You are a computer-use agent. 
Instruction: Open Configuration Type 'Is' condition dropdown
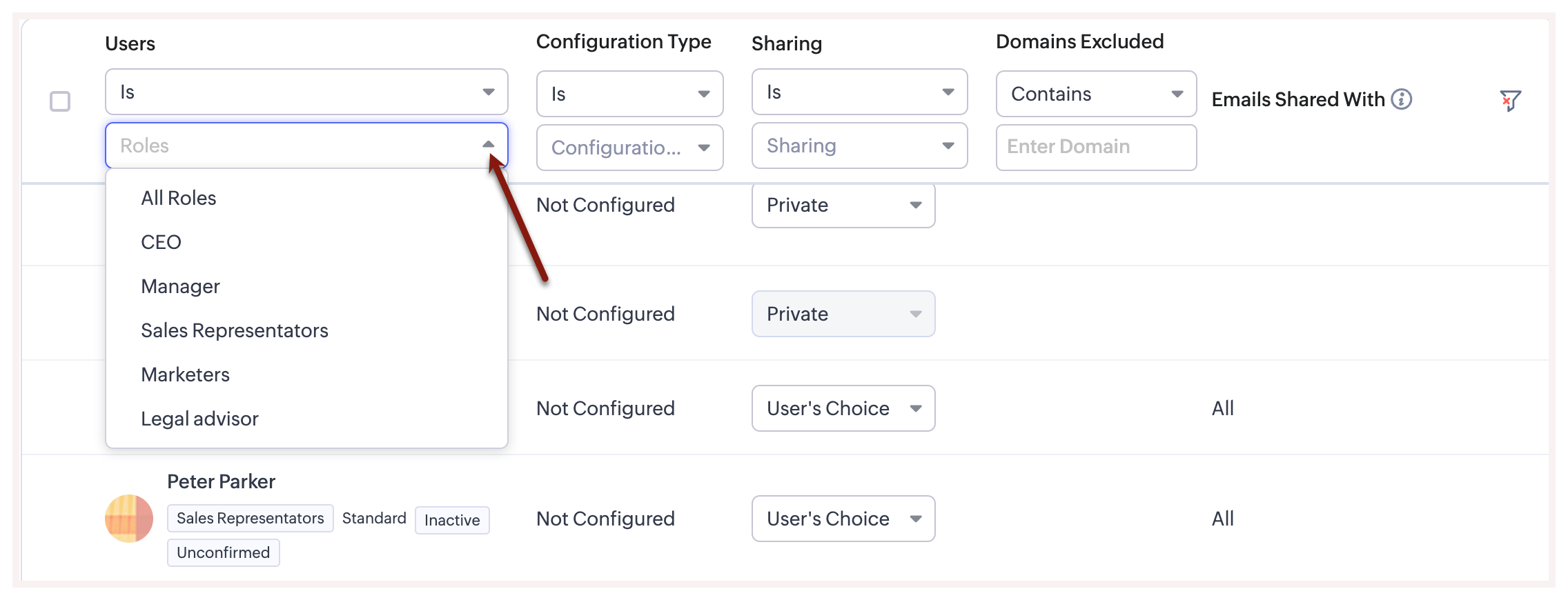pyautogui.click(x=629, y=94)
